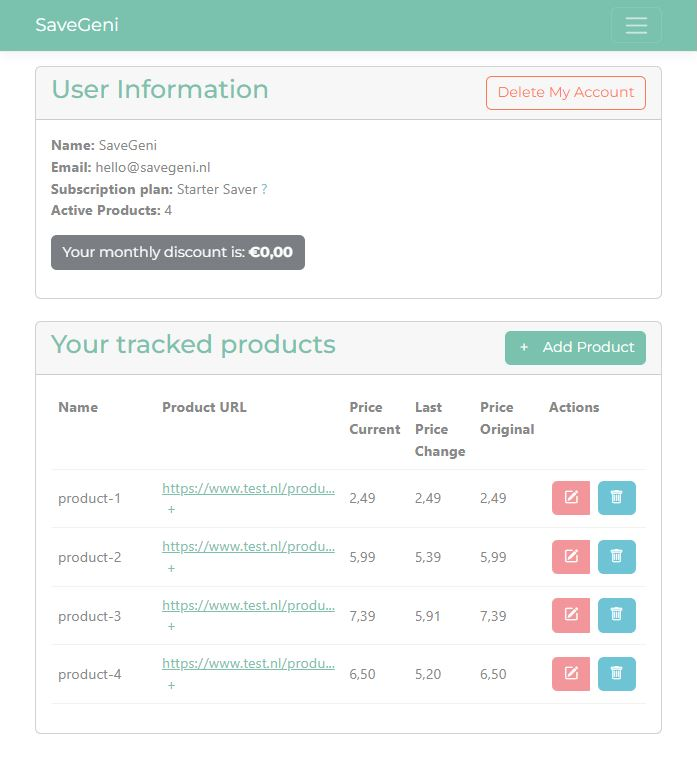
Task: Click the subscription plan question mark
Action: (x=264, y=190)
